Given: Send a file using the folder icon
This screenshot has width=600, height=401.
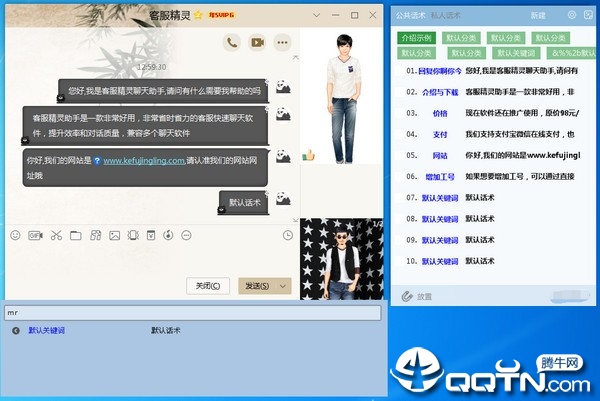Looking at the screenshot, I should coord(76,235).
